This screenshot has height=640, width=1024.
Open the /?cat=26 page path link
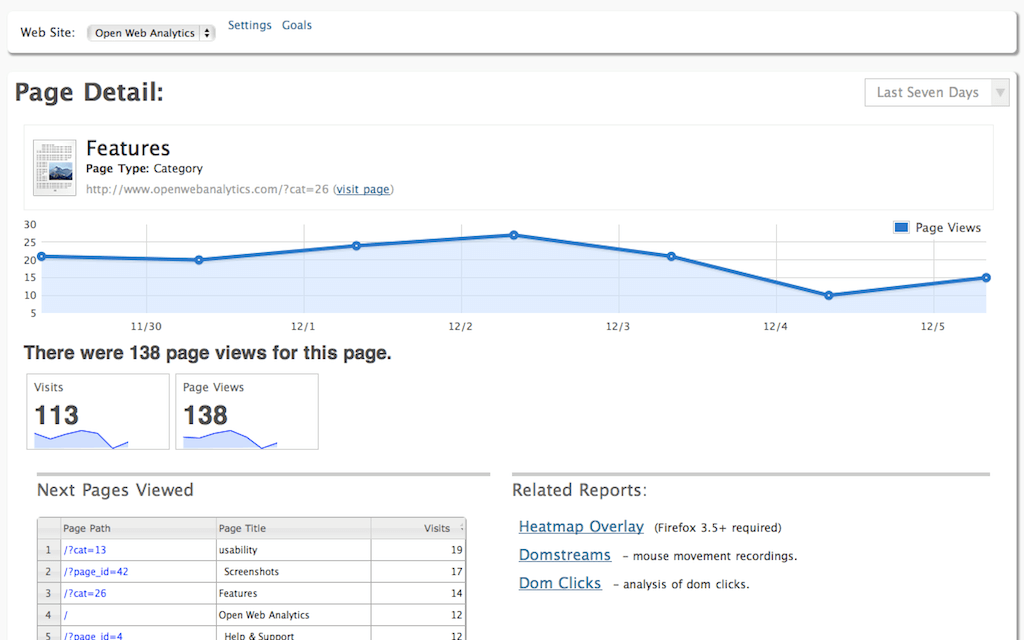(x=85, y=593)
